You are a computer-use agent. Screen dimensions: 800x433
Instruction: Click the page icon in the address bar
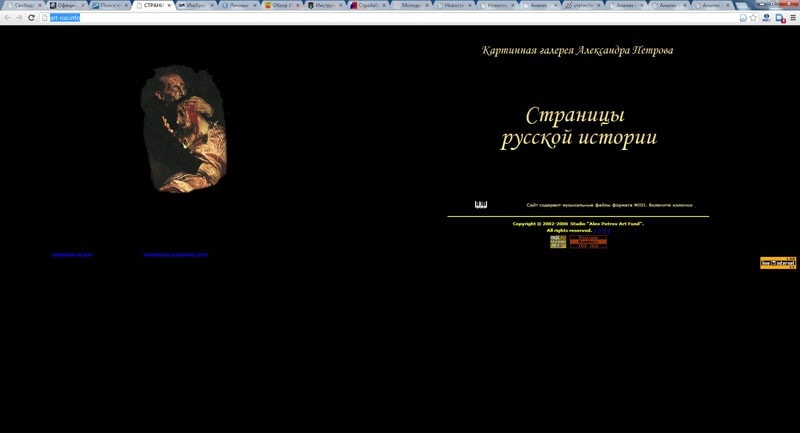44,18
